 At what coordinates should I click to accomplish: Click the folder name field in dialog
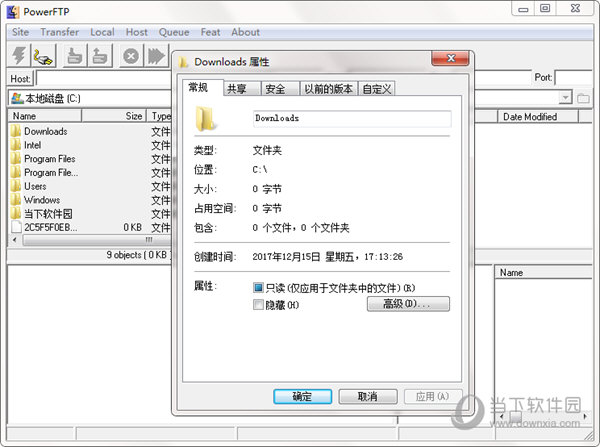pyautogui.click(x=352, y=118)
